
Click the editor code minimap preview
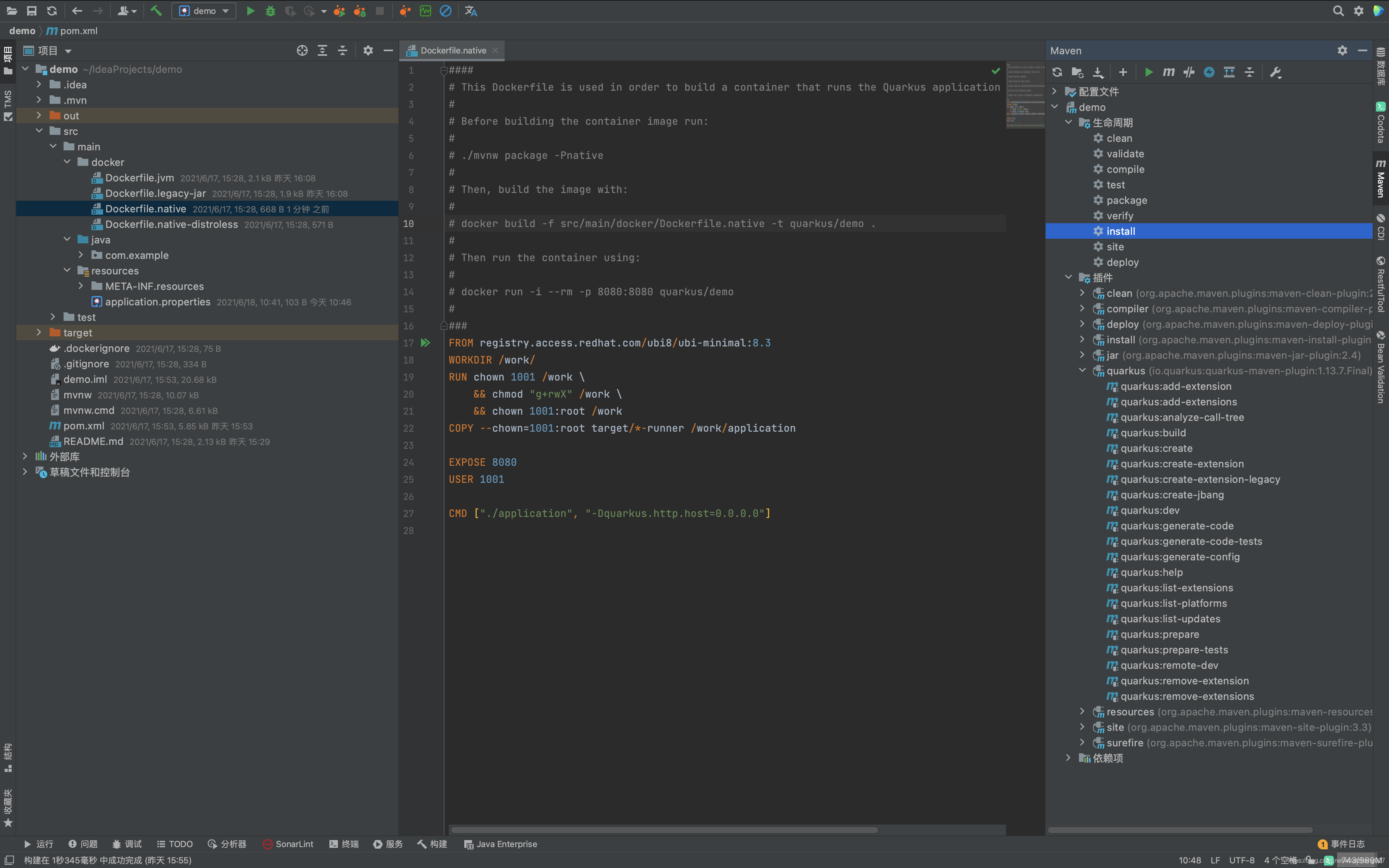[x=1025, y=95]
